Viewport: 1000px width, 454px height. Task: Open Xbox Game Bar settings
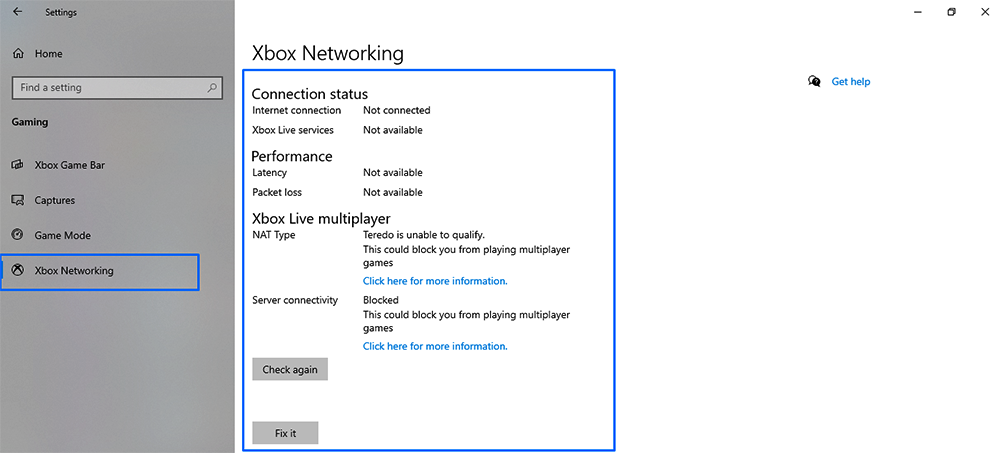(70, 165)
